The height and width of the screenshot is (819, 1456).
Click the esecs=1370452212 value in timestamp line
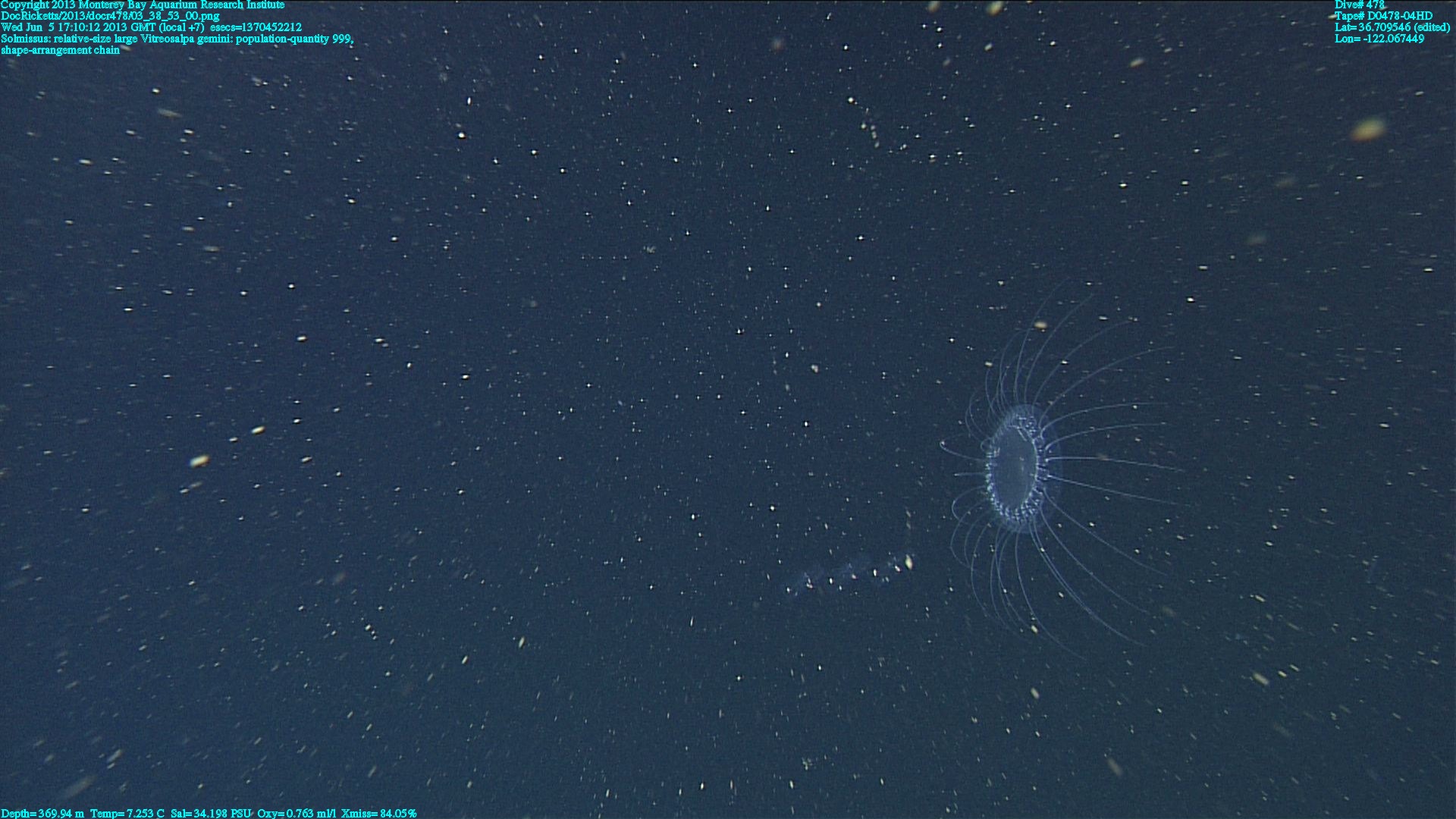[x=256, y=27]
